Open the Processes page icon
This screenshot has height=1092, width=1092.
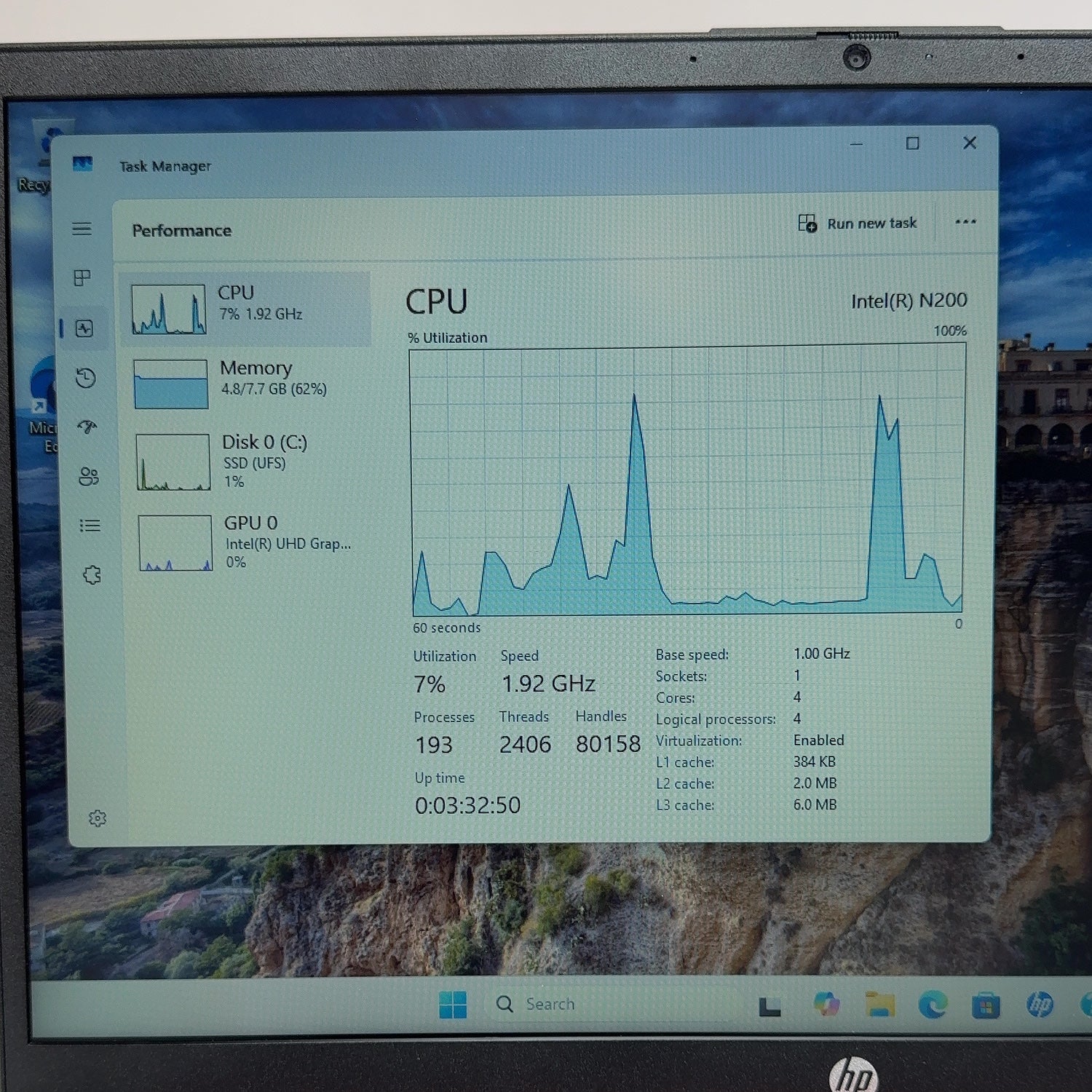[82, 277]
